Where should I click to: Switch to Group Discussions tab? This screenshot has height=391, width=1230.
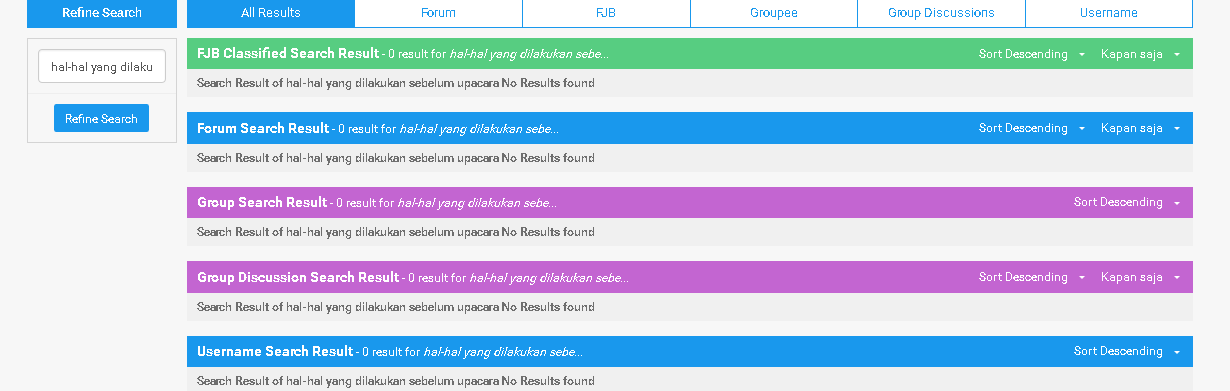tap(941, 13)
